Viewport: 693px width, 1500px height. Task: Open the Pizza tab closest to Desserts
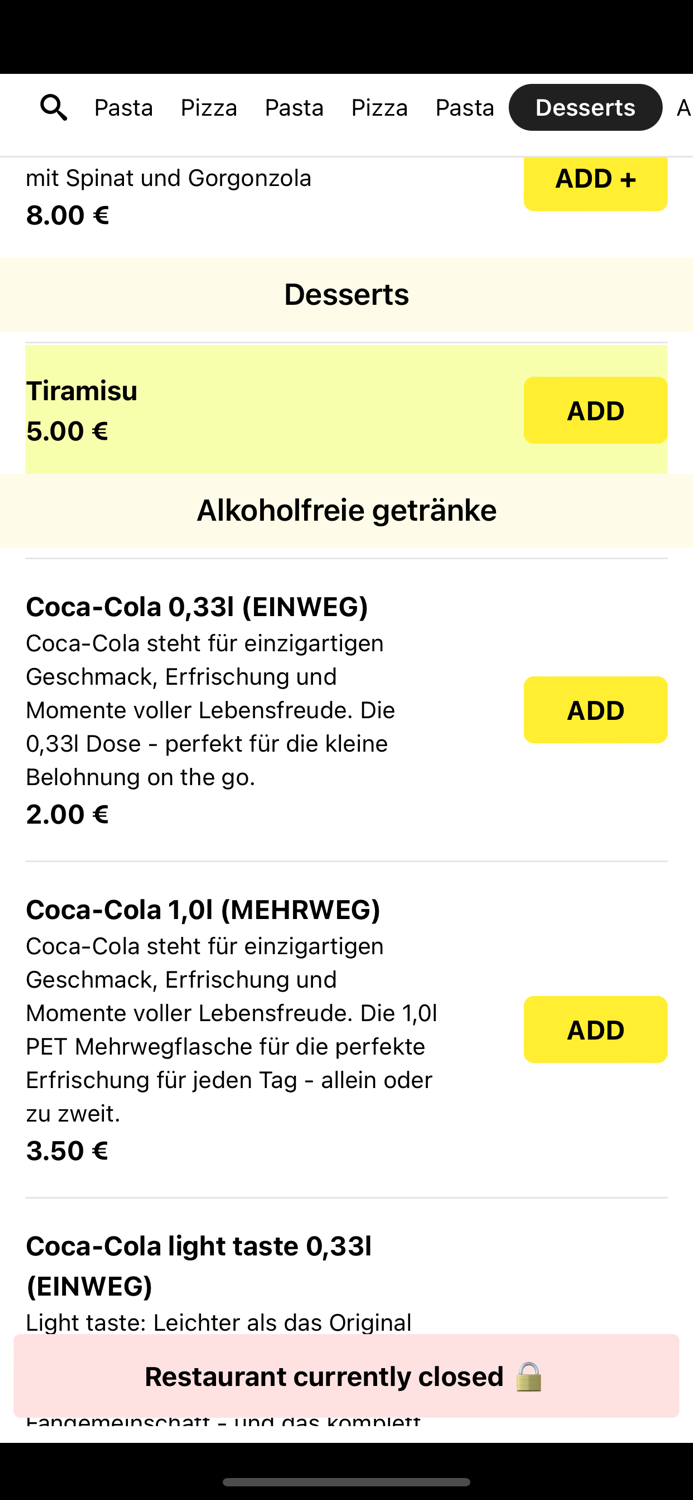point(379,107)
